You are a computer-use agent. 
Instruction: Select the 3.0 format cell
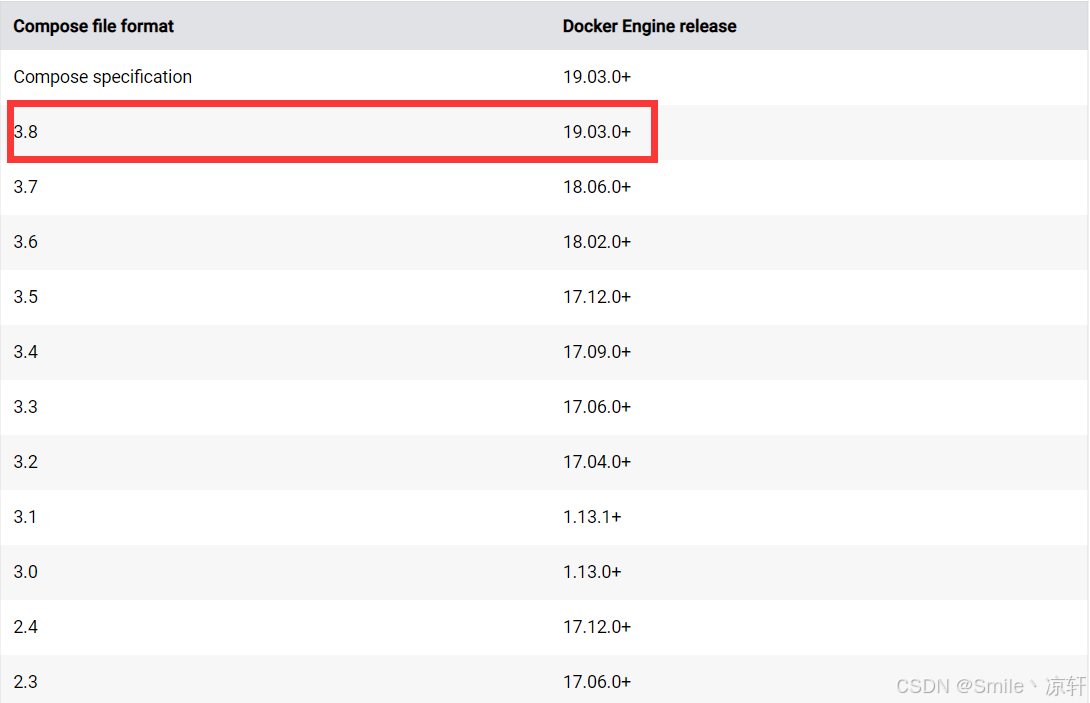pyautogui.click(x=26, y=572)
